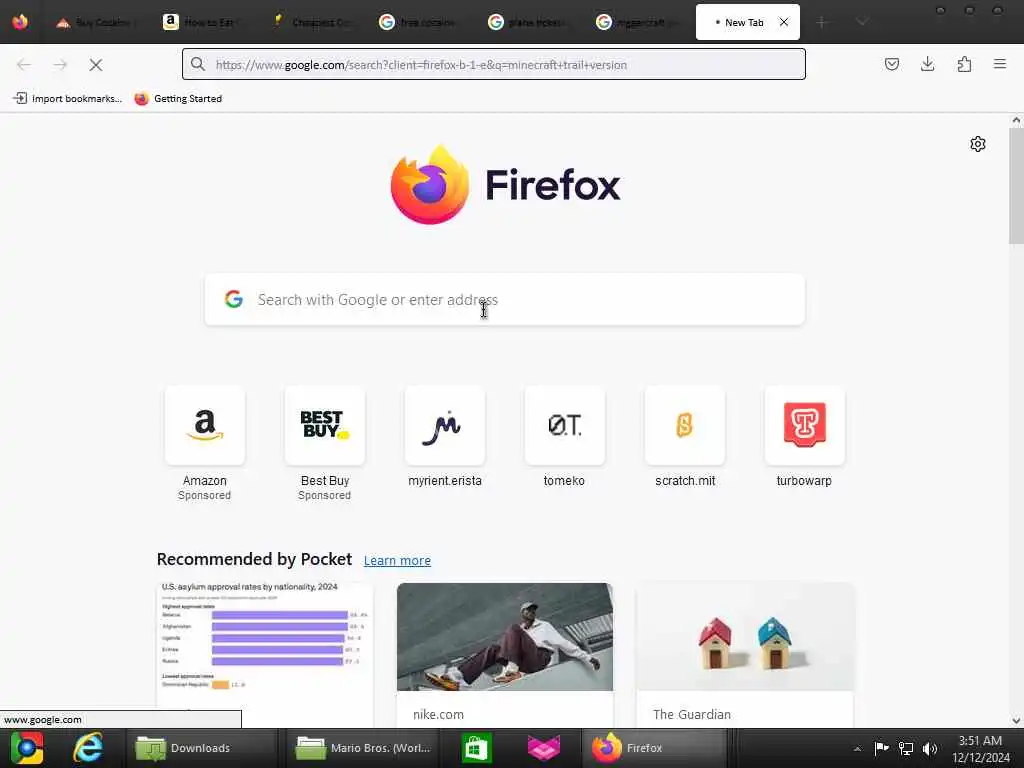This screenshot has width=1024, height=768.
Task: Open the pink envelope taskbar app
Action: 543,748
